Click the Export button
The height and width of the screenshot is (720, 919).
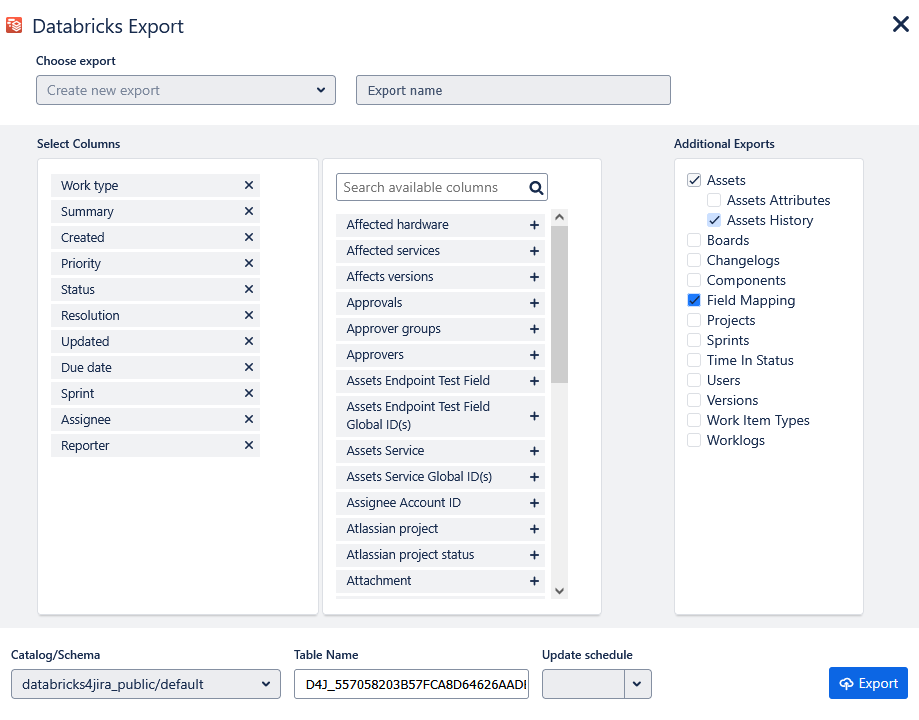tap(868, 683)
